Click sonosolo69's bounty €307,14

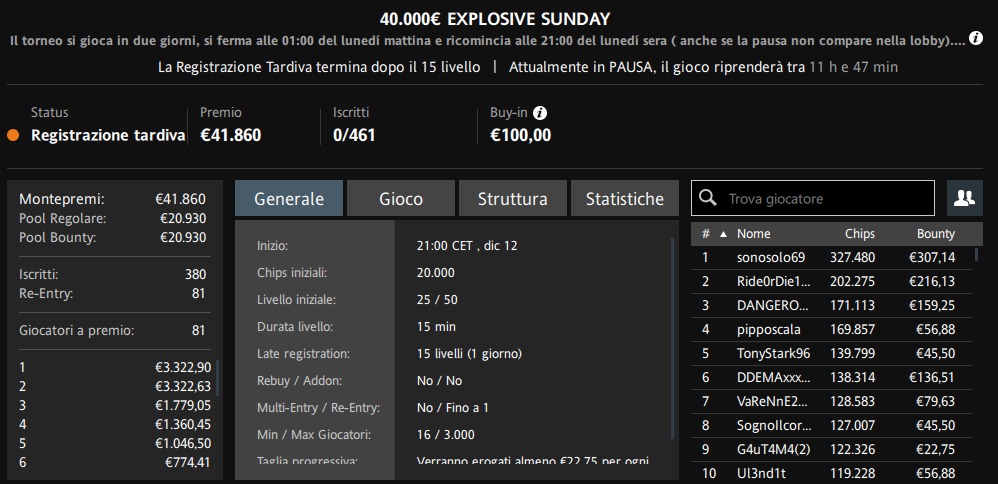pyautogui.click(x=932, y=257)
